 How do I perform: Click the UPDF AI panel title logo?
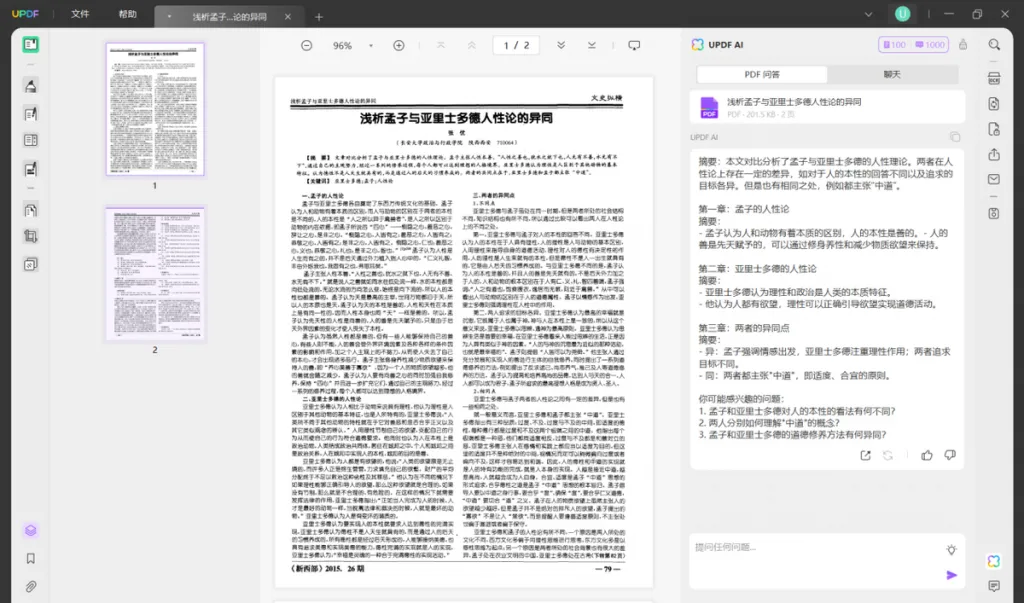click(697, 44)
